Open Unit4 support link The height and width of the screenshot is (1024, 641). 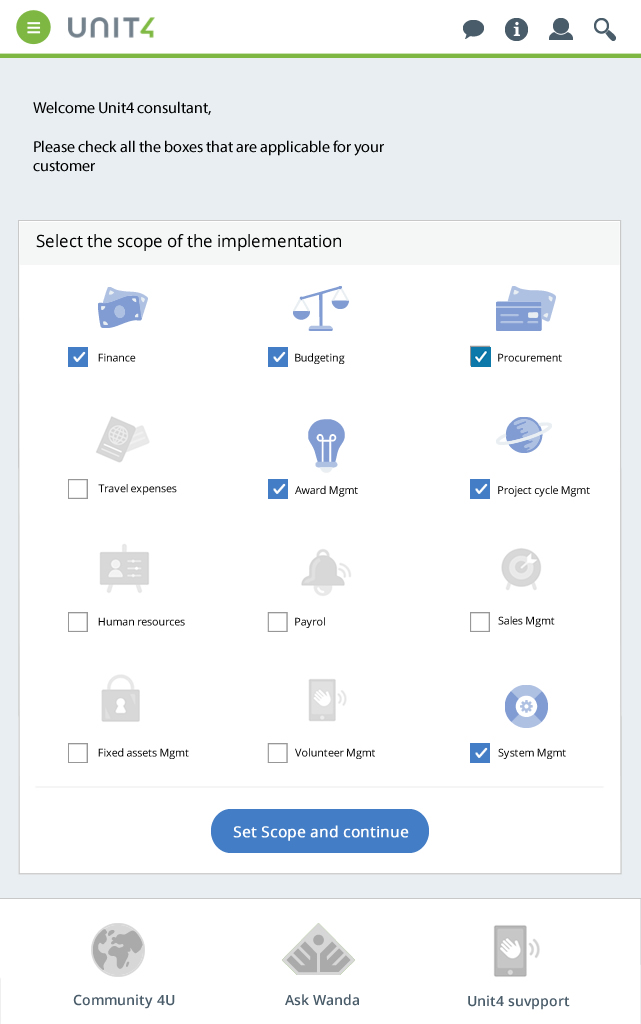tap(518, 967)
